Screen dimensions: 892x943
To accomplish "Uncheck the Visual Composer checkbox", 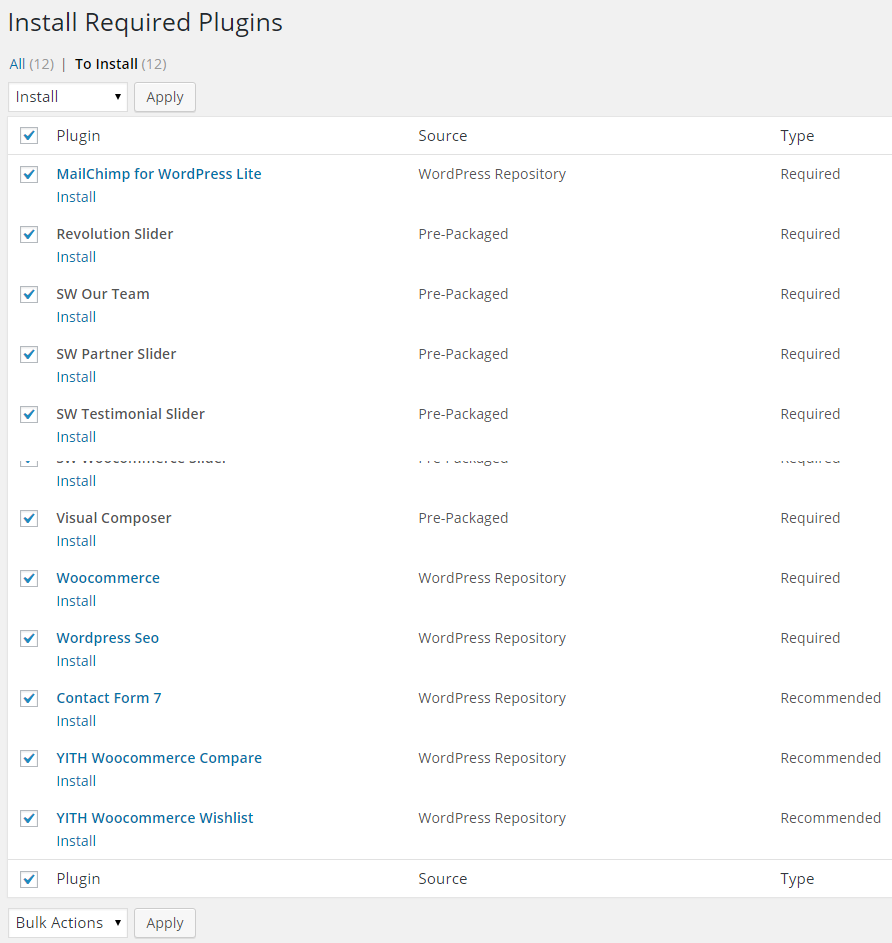I will [x=29, y=518].
